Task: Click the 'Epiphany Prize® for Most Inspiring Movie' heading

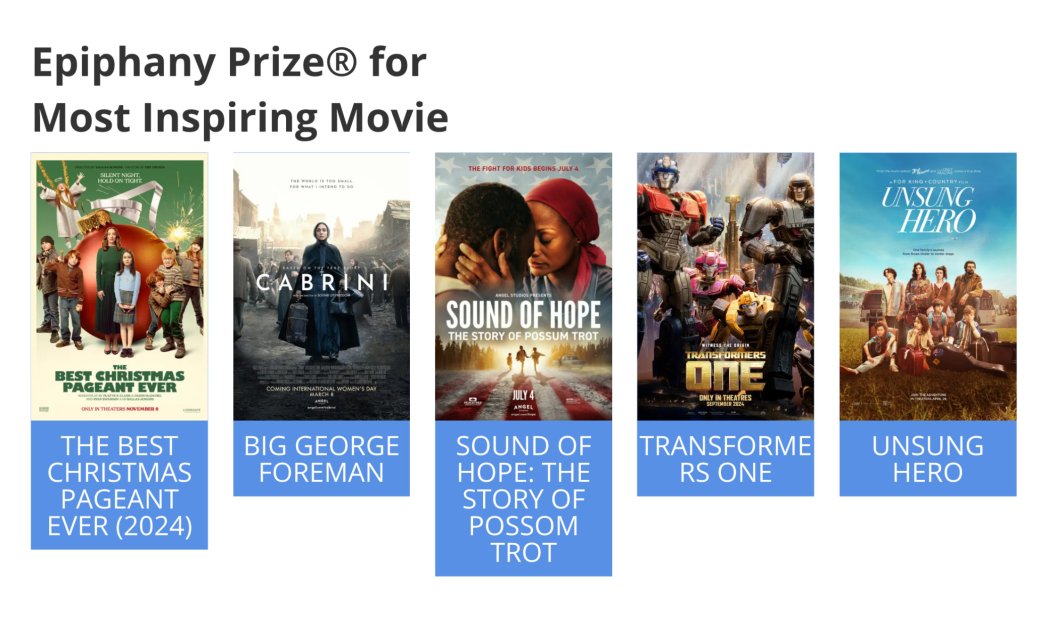Action: point(240,90)
